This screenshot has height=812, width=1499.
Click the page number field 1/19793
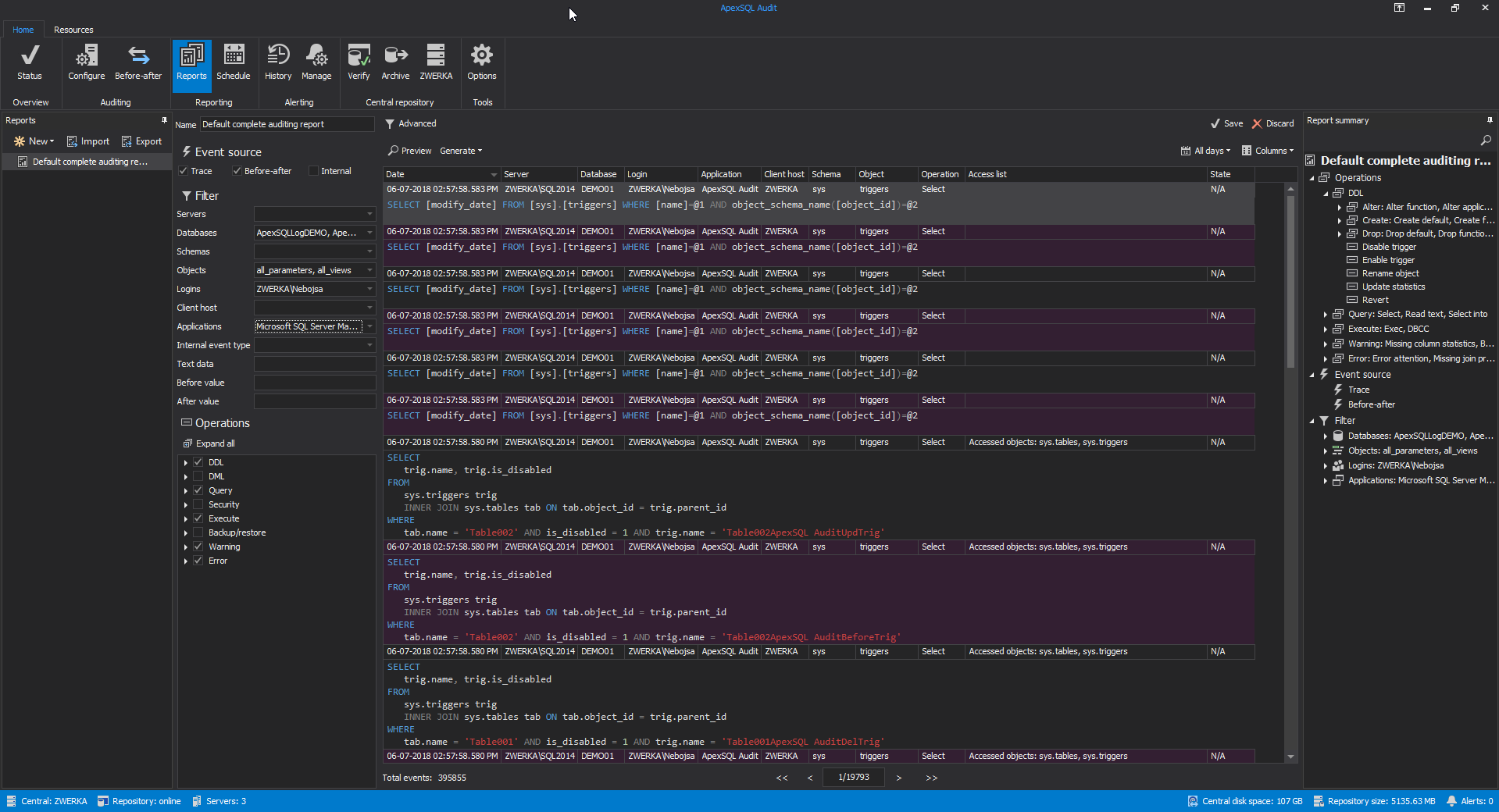tap(854, 778)
